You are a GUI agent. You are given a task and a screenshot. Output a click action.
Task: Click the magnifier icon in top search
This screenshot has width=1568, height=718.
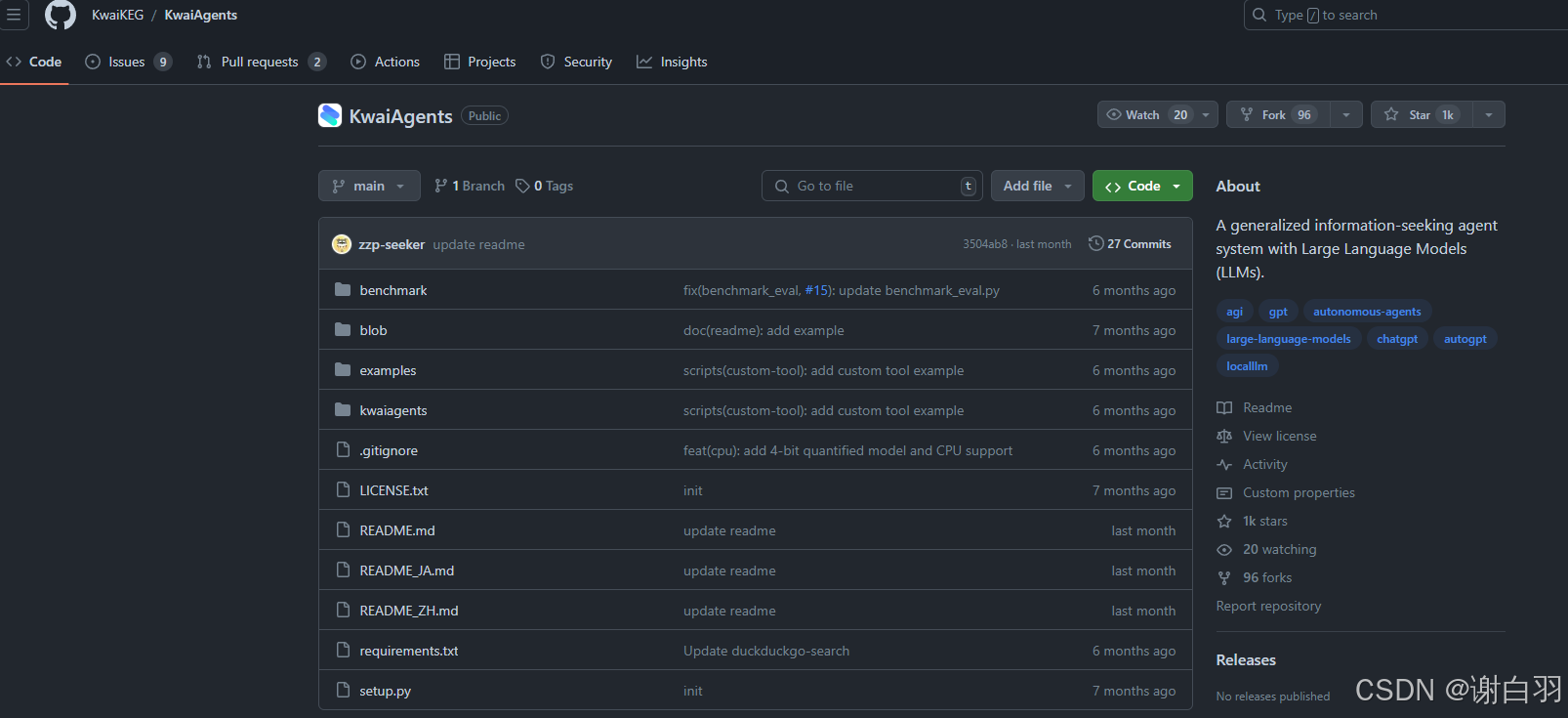pyautogui.click(x=1259, y=15)
